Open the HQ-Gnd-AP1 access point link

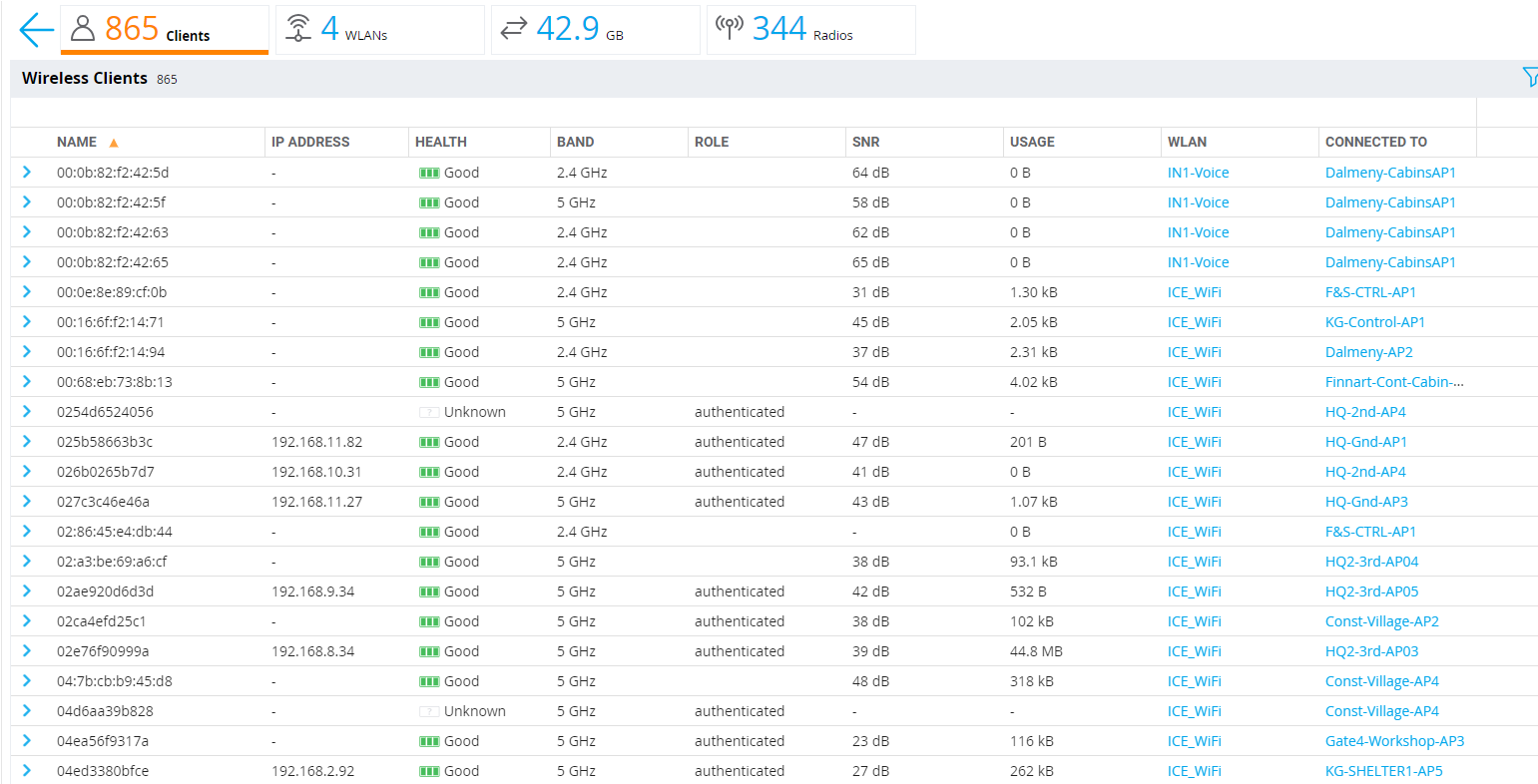coord(1366,442)
